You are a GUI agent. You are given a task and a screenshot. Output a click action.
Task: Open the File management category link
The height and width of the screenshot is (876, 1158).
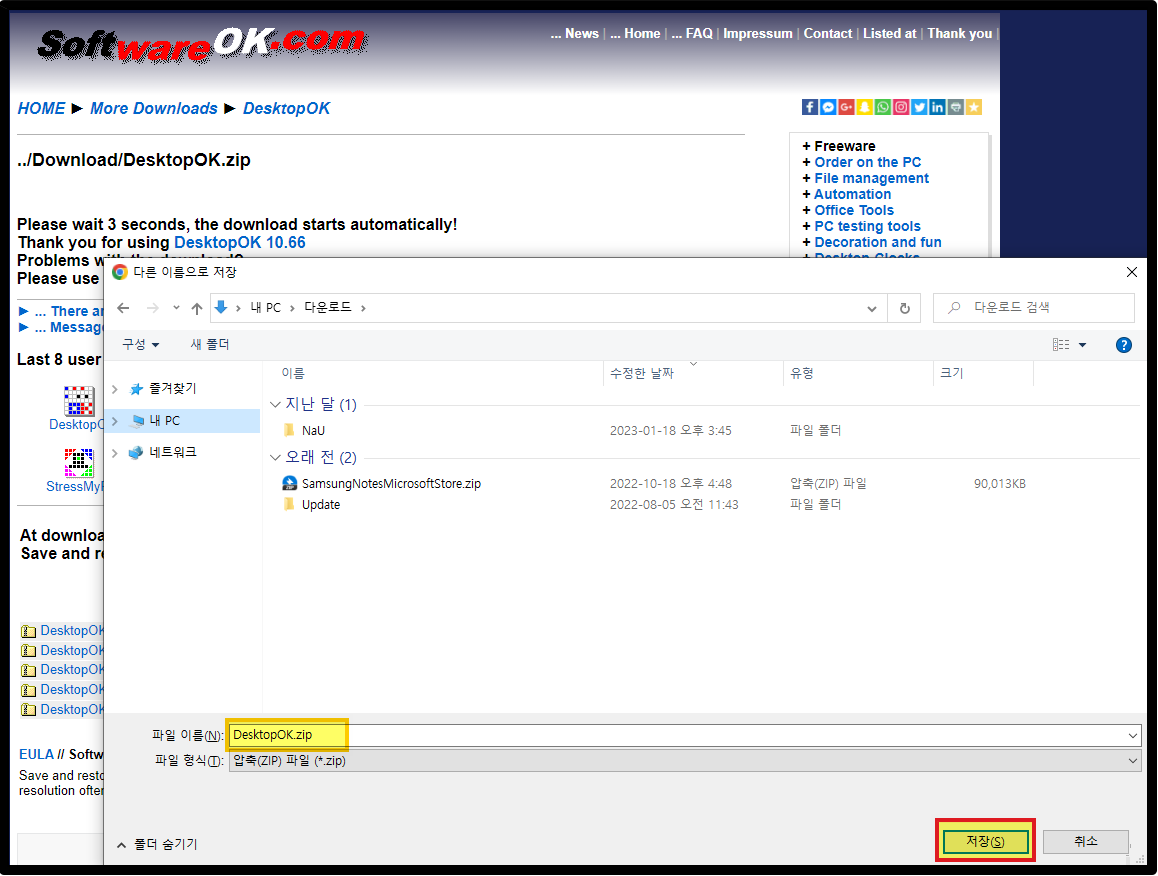click(x=871, y=178)
